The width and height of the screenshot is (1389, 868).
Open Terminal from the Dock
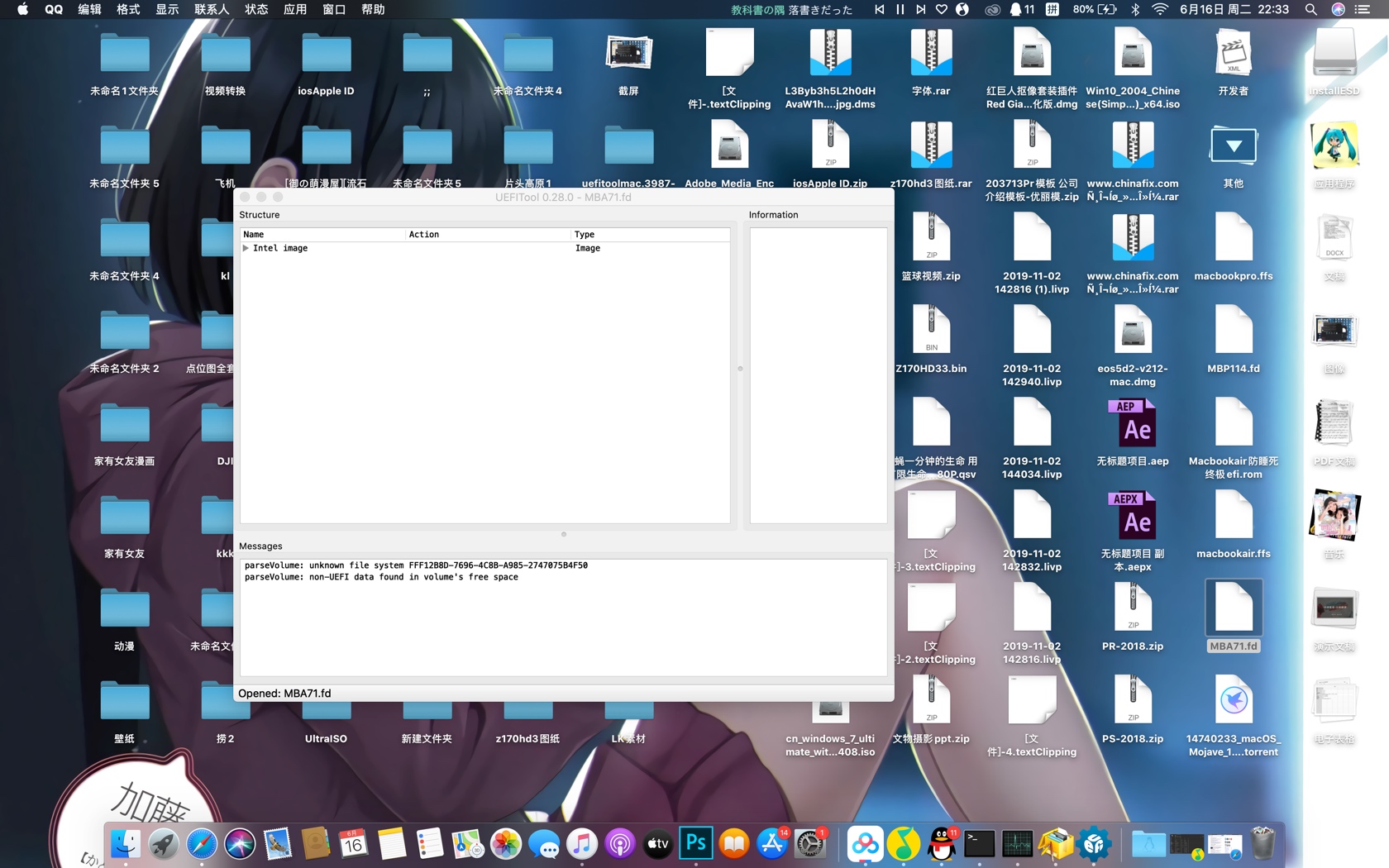pos(979,844)
